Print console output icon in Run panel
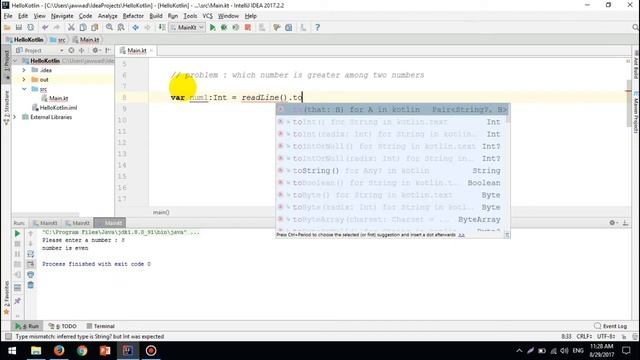Viewport: 640px width, 360px height. tap(31, 274)
